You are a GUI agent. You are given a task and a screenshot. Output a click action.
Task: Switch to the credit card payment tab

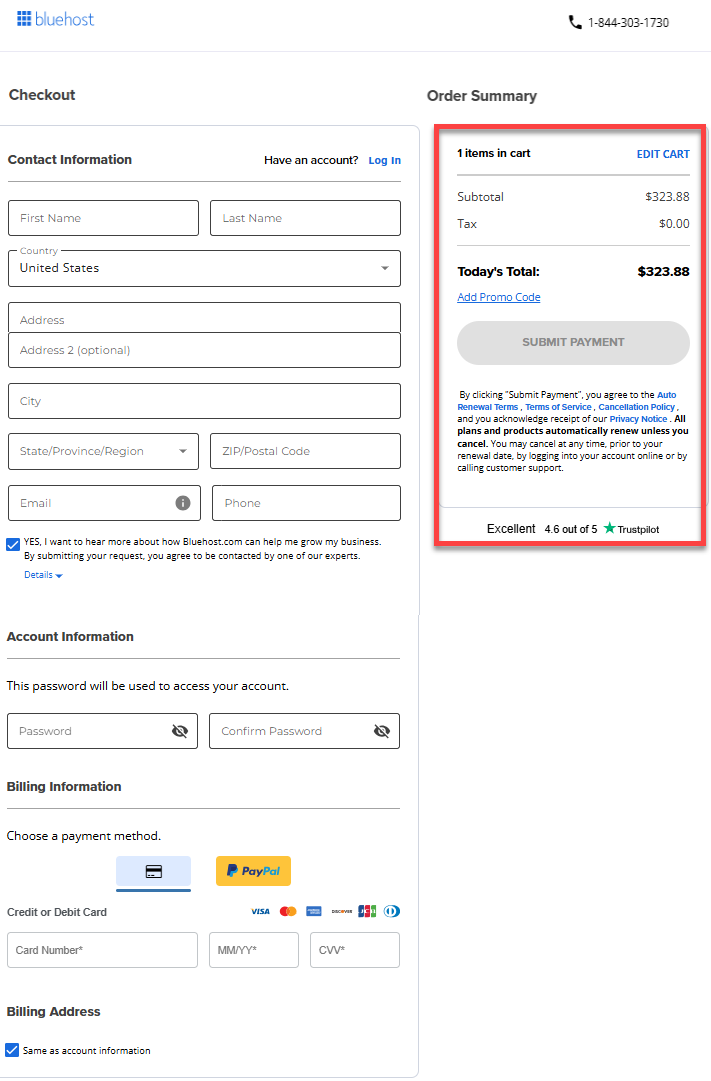click(x=153, y=871)
